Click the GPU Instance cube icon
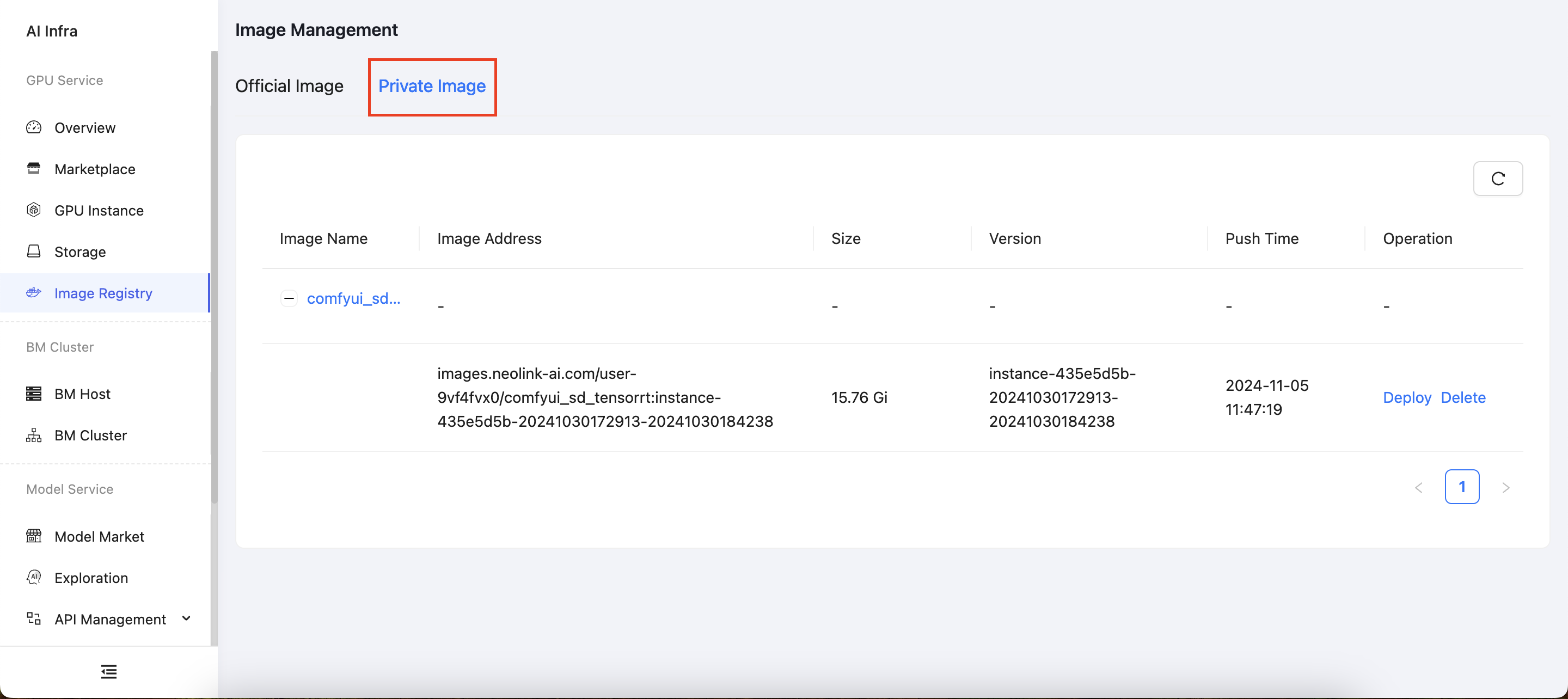Image resolution: width=1568 pixels, height=699 pixels. (33, 210)
